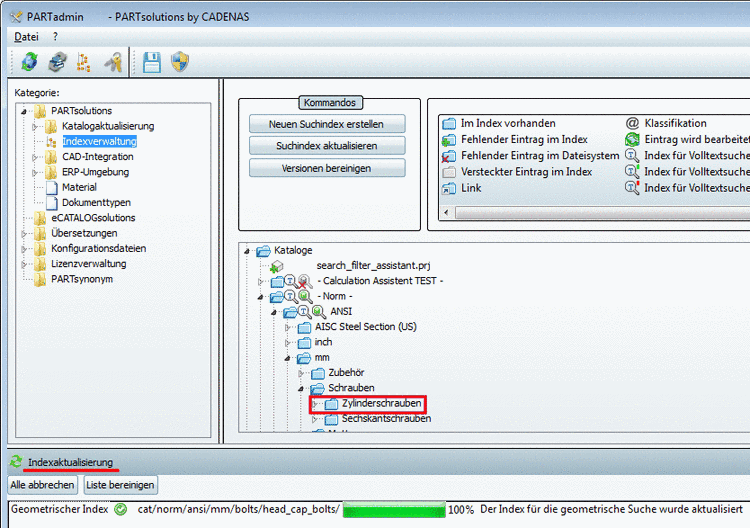
Task: Click red-crossed magnifier icon on Calculation Assistent row
Action: 305,281
